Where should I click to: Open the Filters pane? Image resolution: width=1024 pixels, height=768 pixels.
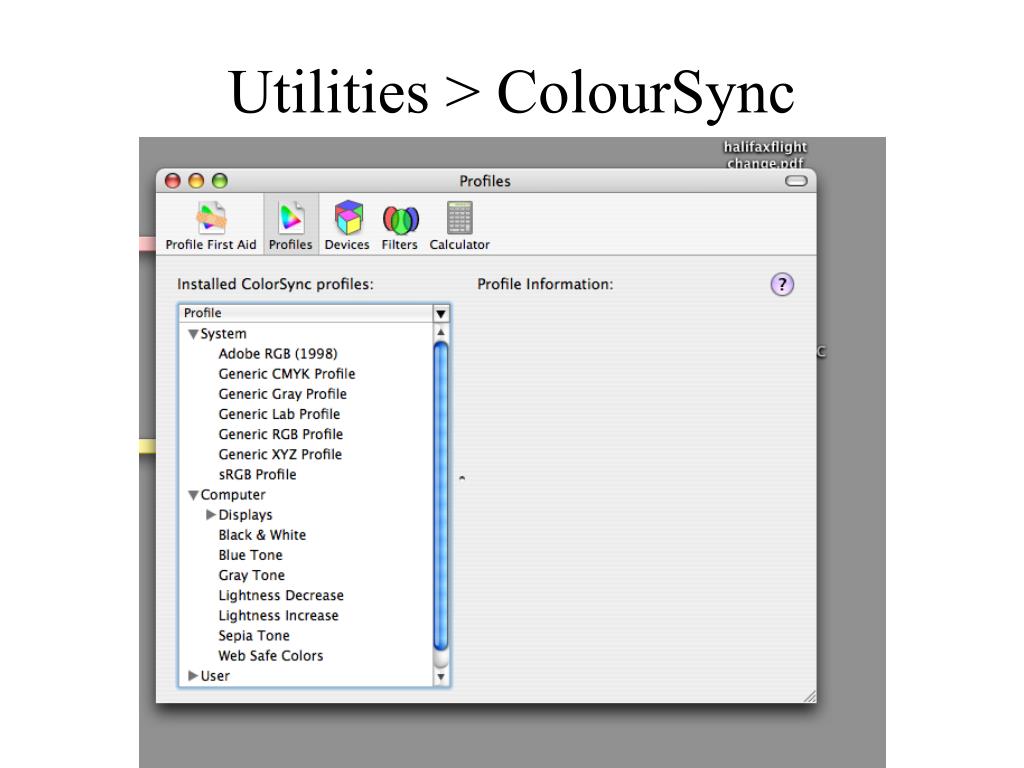pos(400,225)
